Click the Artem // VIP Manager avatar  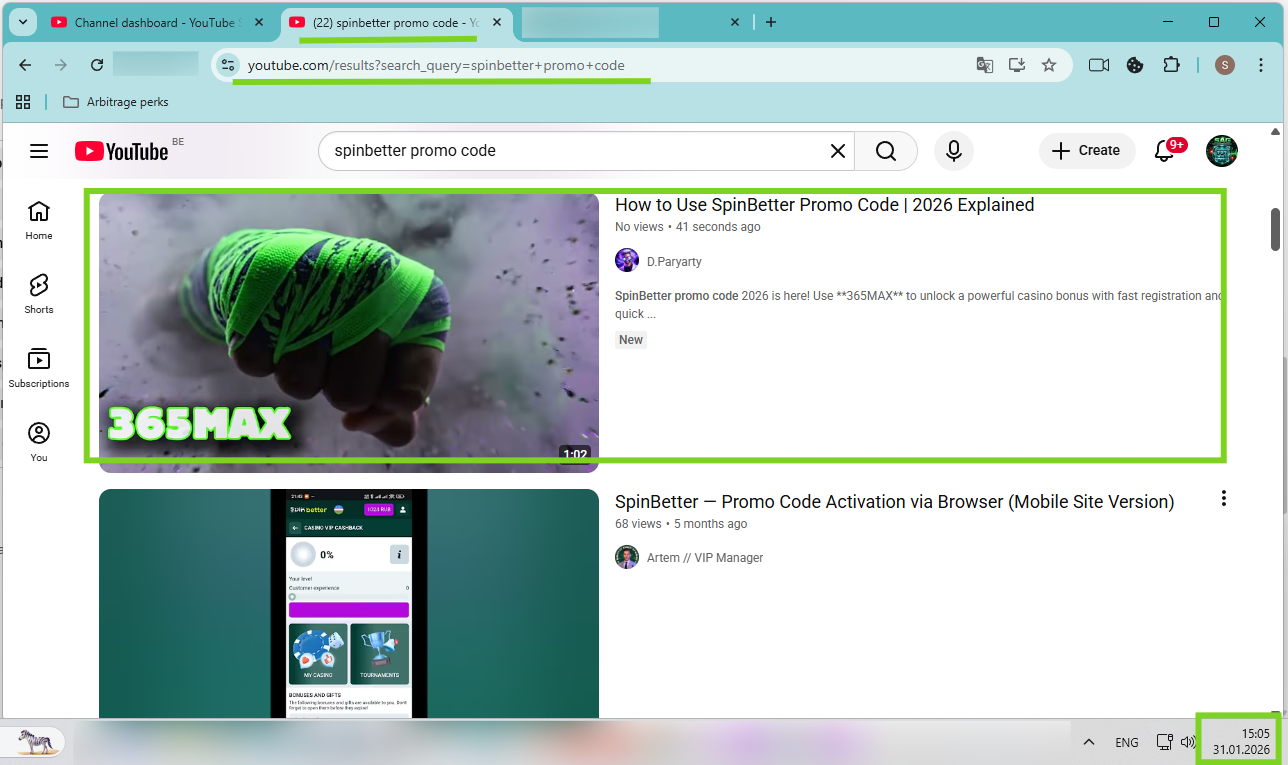pos(627,557)
